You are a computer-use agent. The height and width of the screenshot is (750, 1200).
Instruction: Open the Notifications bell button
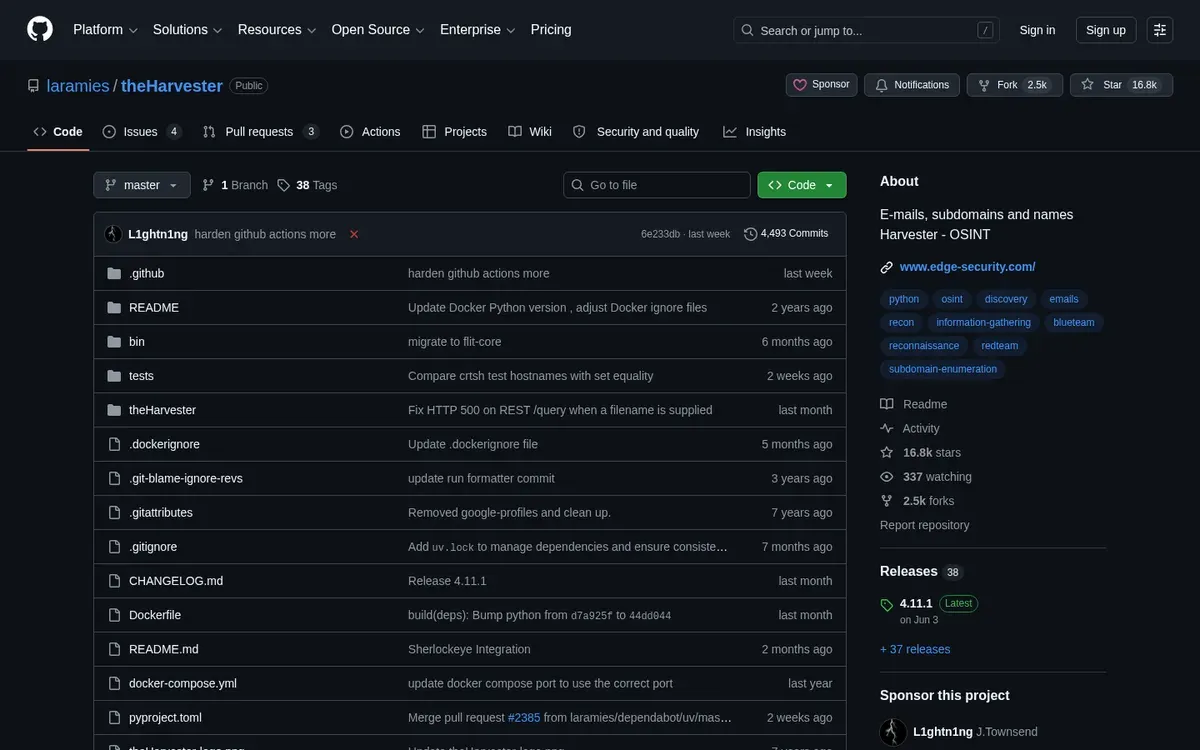(x=912, y=85)
